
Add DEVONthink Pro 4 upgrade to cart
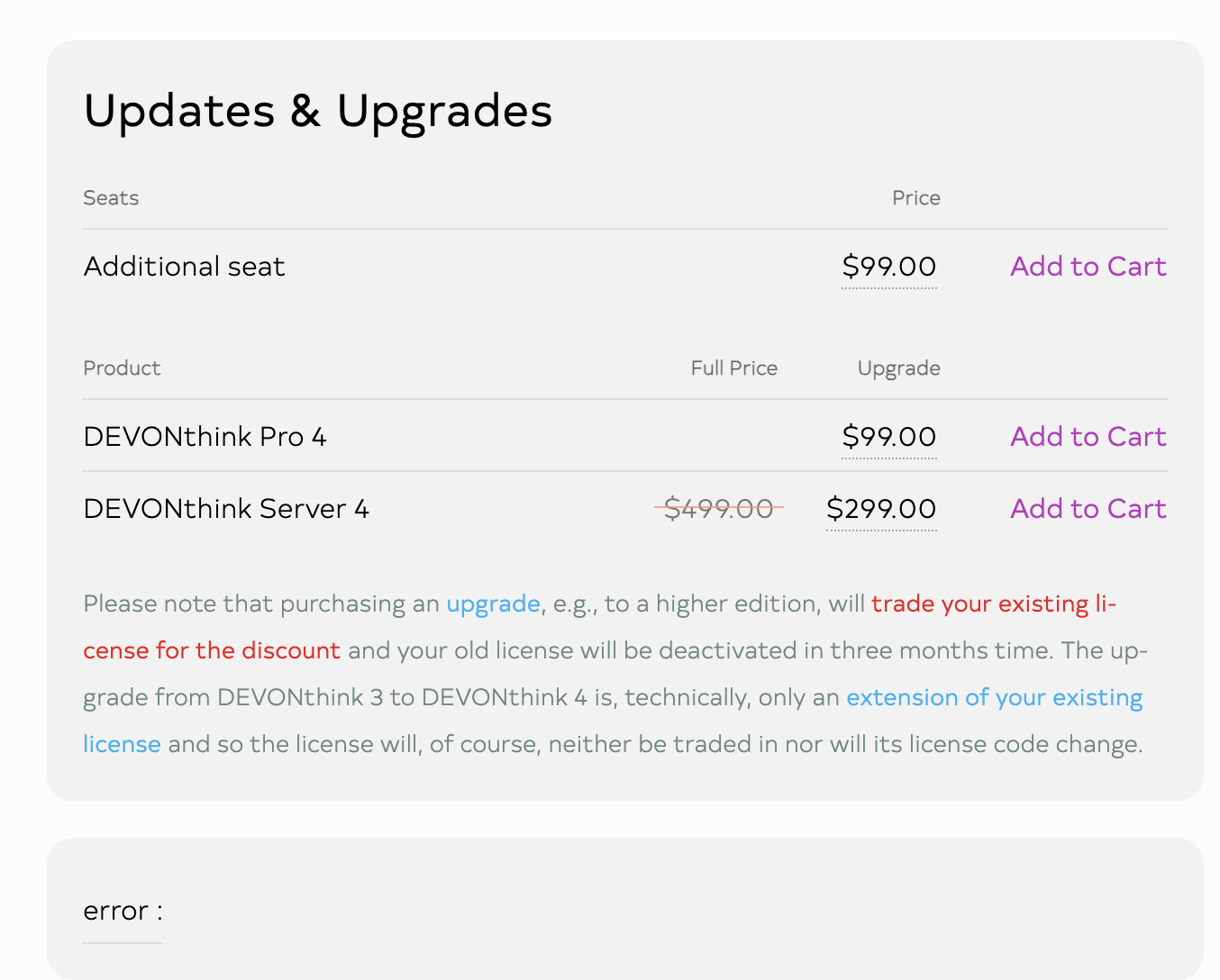coord(1088,437)
